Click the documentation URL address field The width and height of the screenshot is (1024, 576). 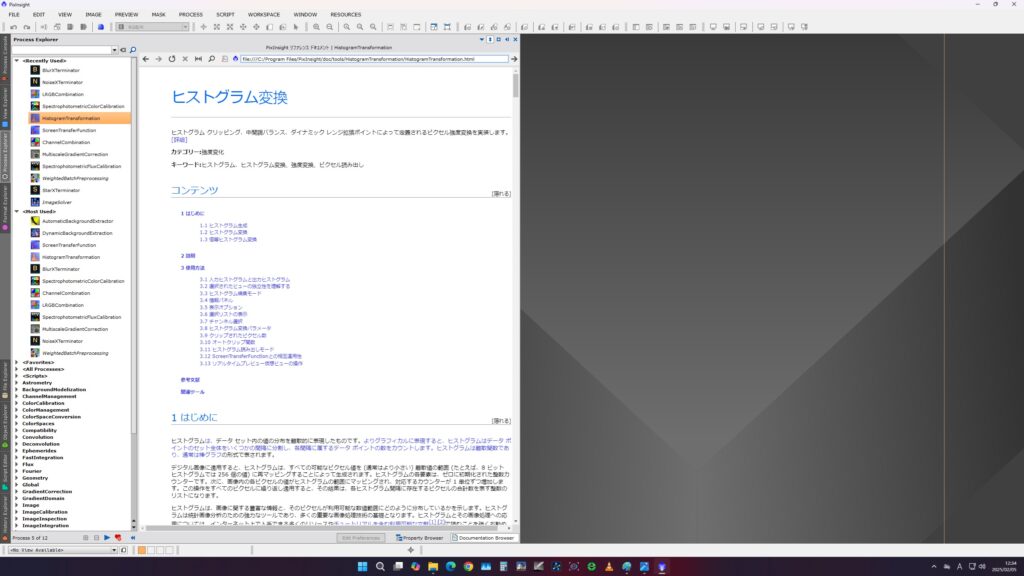point(374,59)
